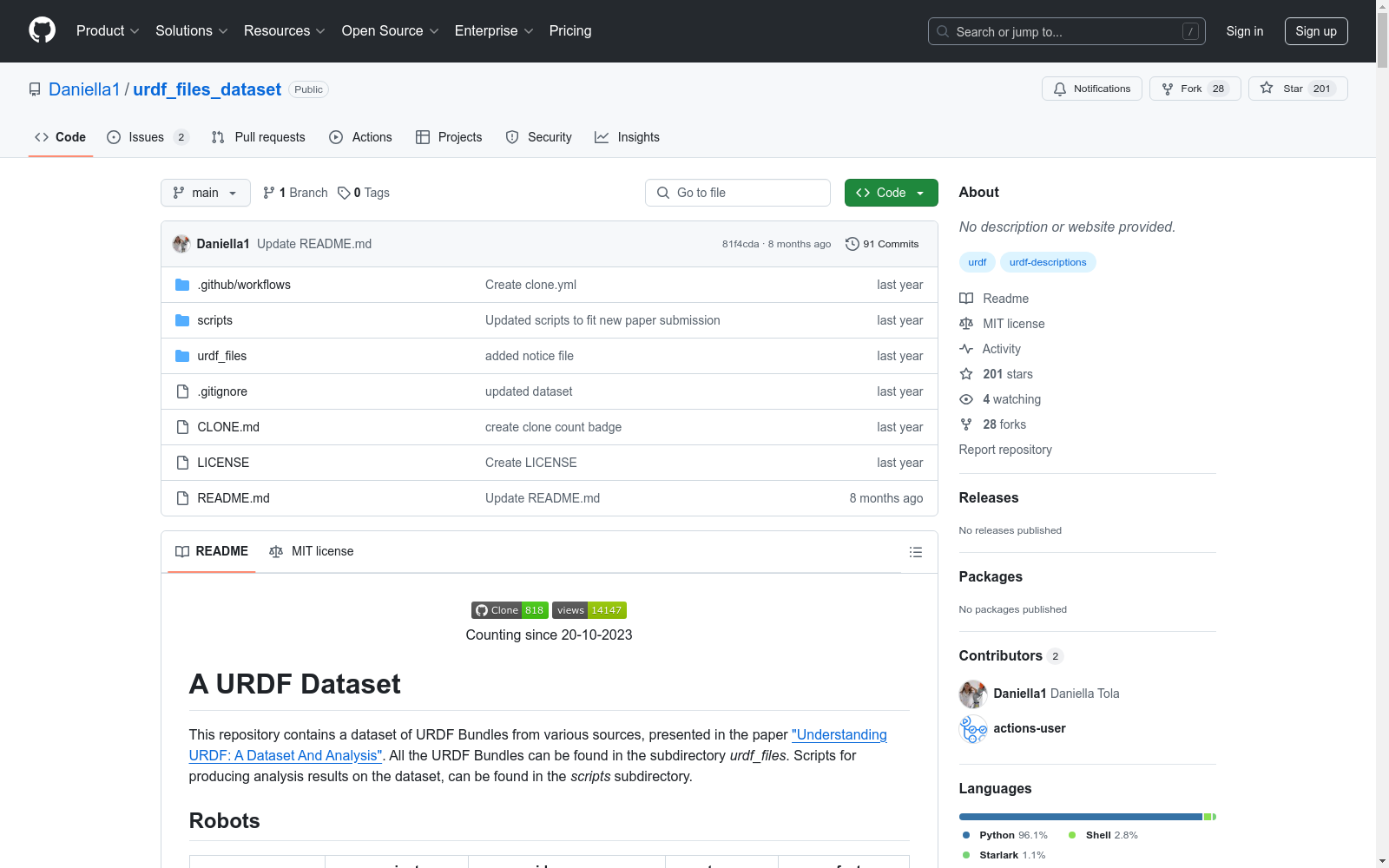Click the tag icon beside Tags
Viewport: 1389px width, 868px height.
pyautogui.click(x=344, y=193)
